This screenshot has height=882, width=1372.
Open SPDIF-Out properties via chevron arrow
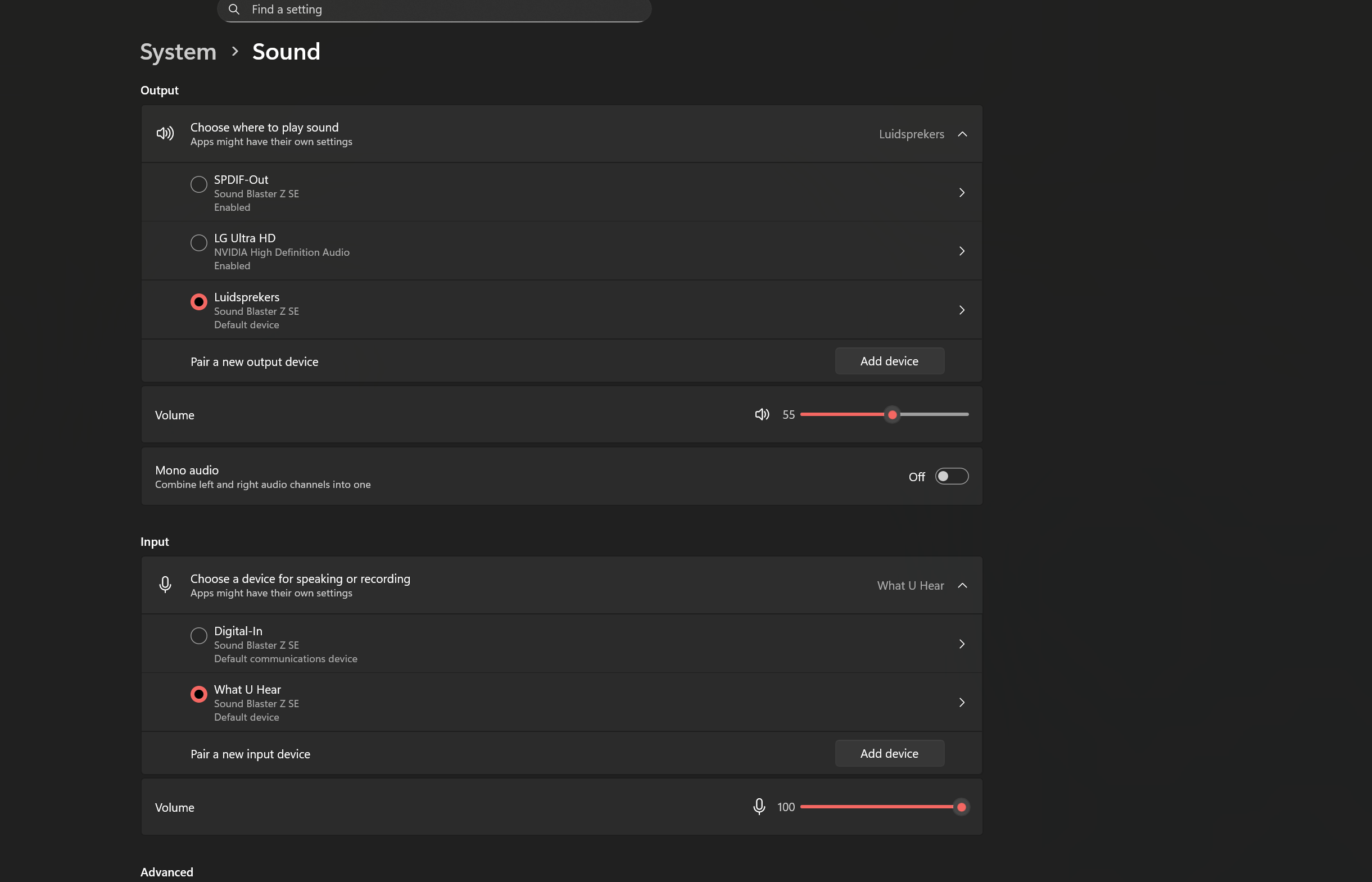pyautogui.click(x=962, y=192)
